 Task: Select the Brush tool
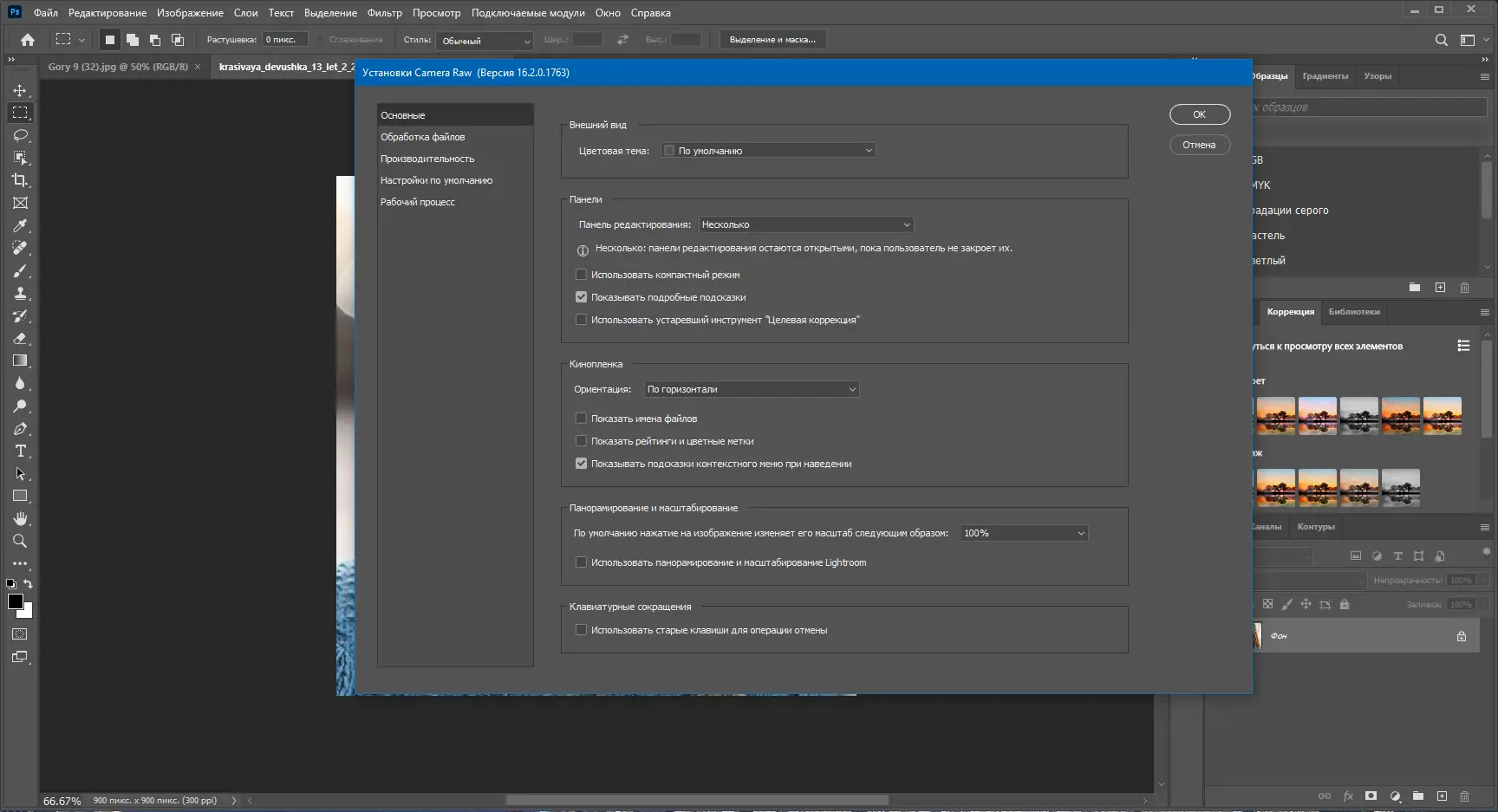20,270
